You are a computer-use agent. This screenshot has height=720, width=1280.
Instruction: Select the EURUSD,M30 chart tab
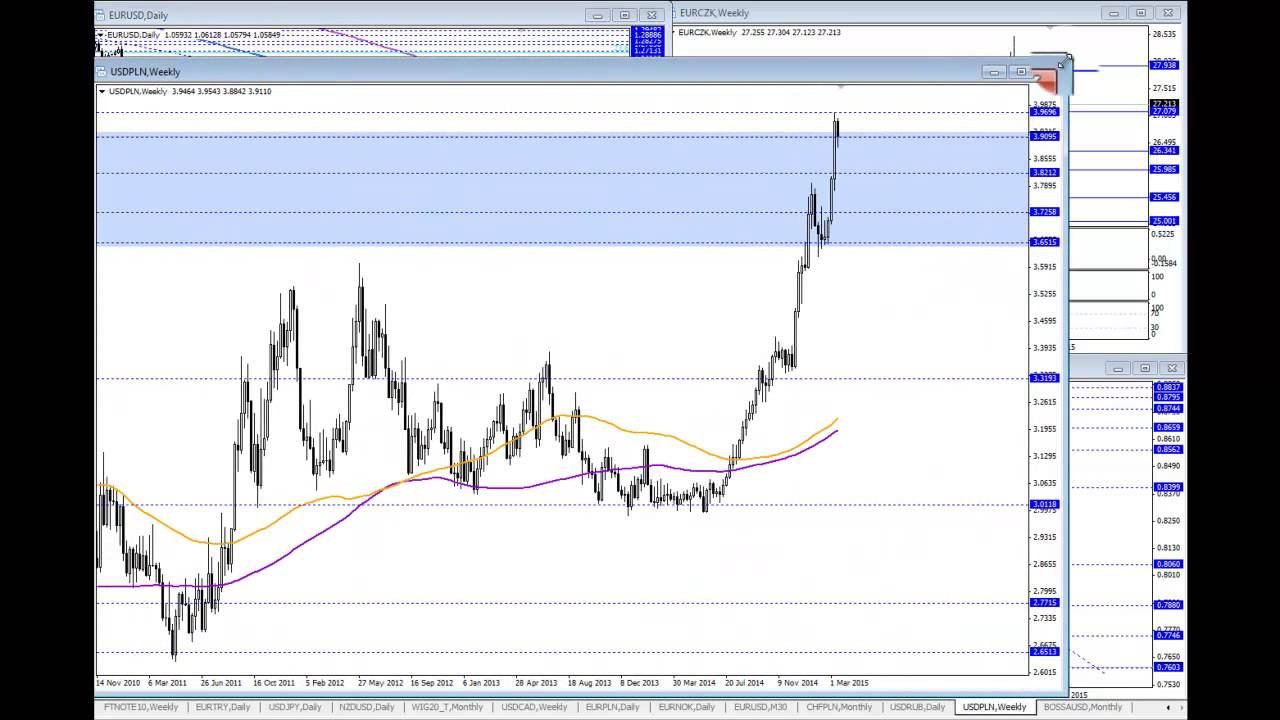(x=760, y=707)
